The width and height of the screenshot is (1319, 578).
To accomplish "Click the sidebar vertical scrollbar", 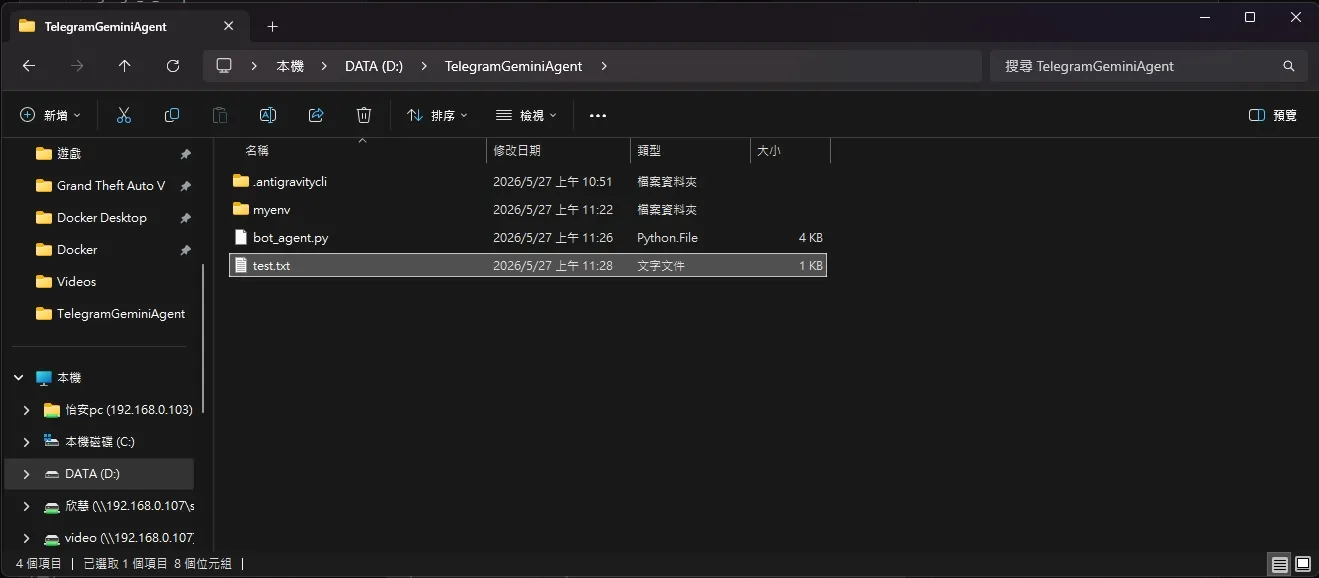I will pyautogui.click(x=204, y=338).
